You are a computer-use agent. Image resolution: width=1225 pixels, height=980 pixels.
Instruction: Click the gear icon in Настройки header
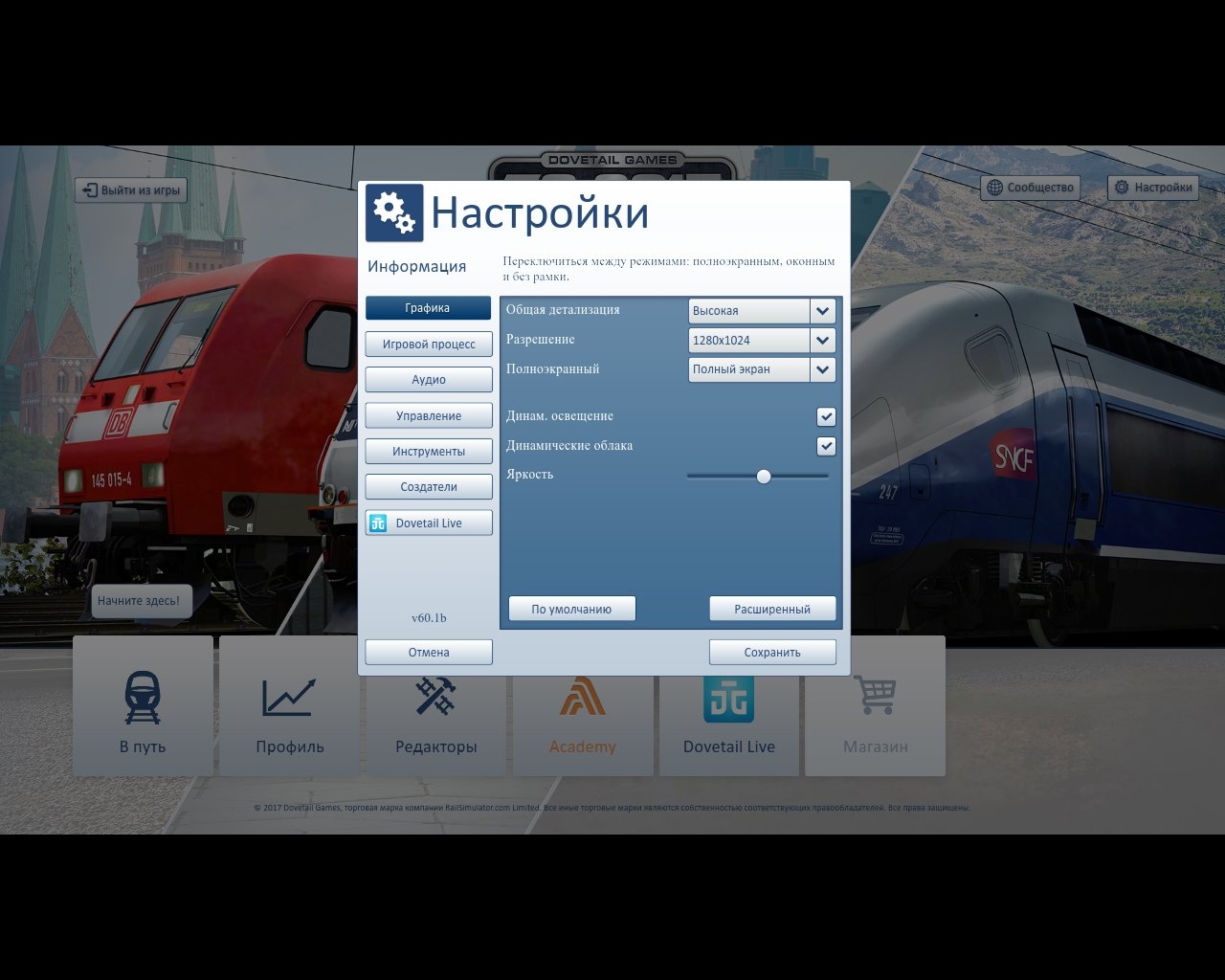click(x=394, y=212)
